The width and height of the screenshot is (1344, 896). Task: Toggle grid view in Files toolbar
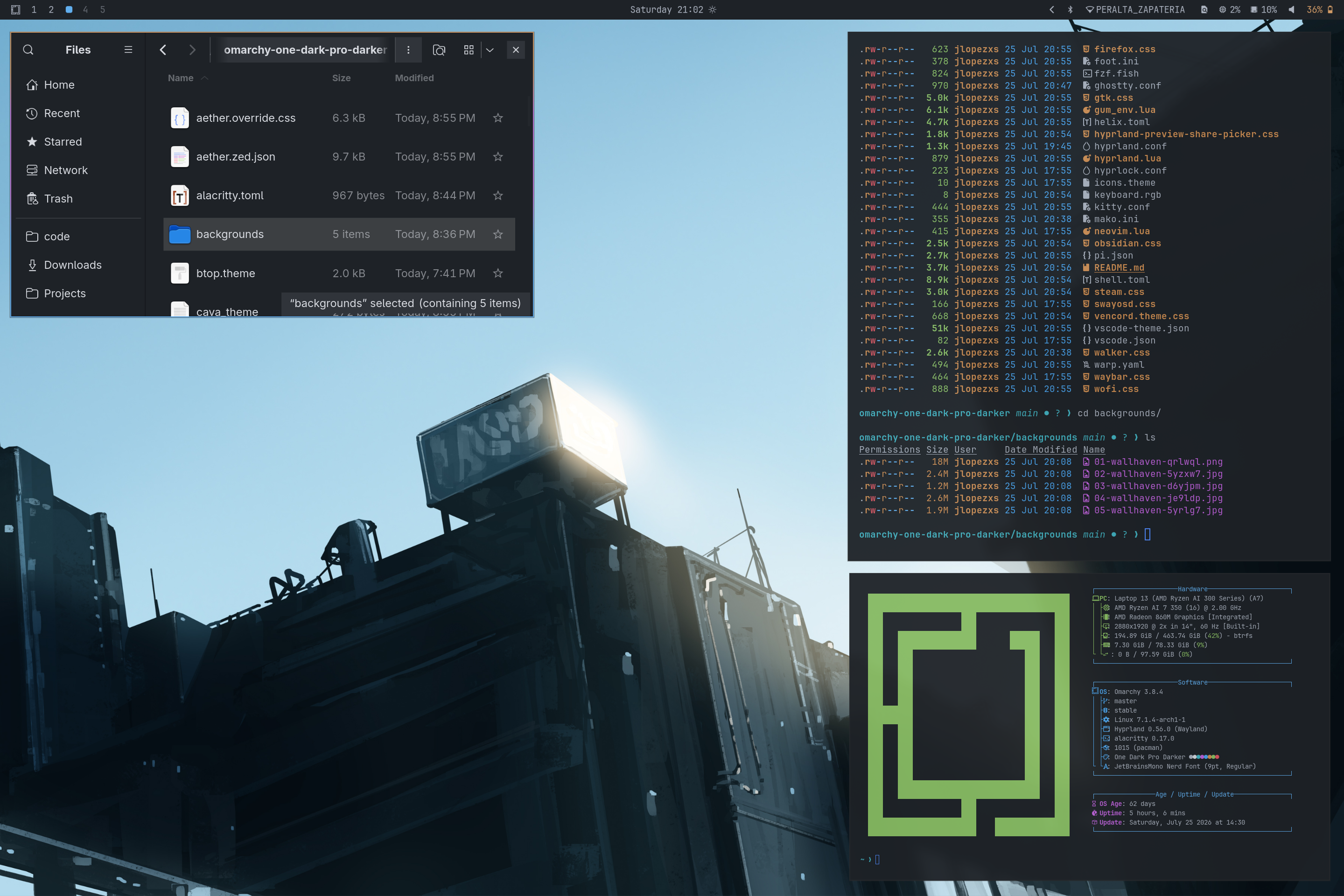pos(469,50)
